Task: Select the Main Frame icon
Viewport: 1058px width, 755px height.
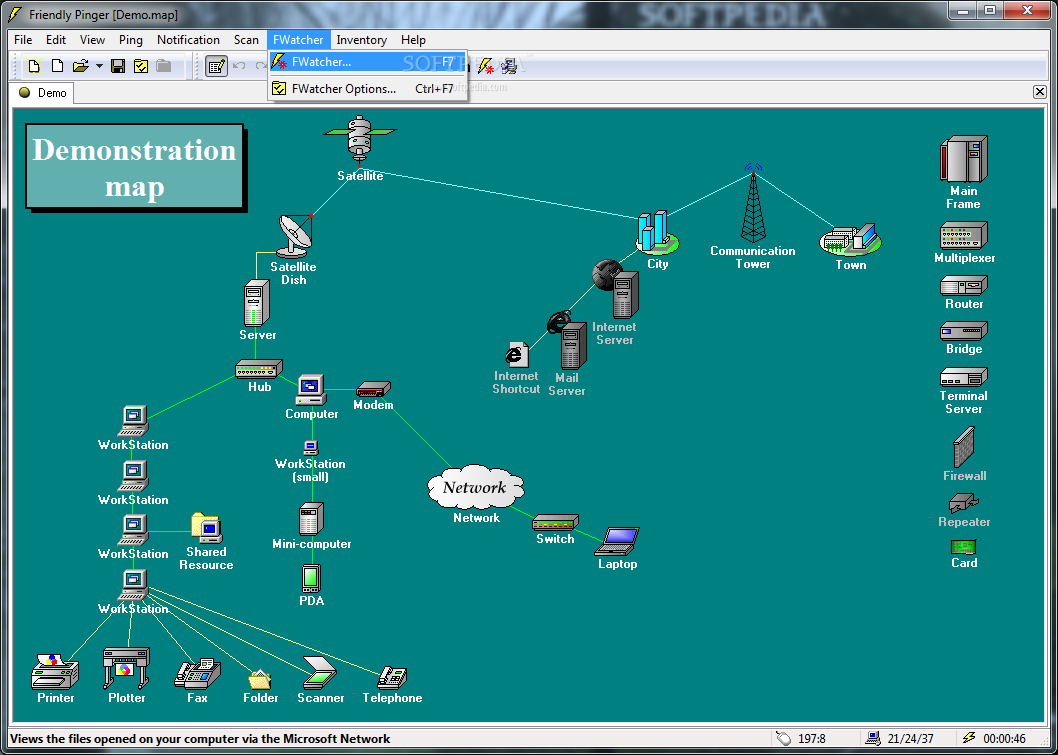Action: (964, 159)
